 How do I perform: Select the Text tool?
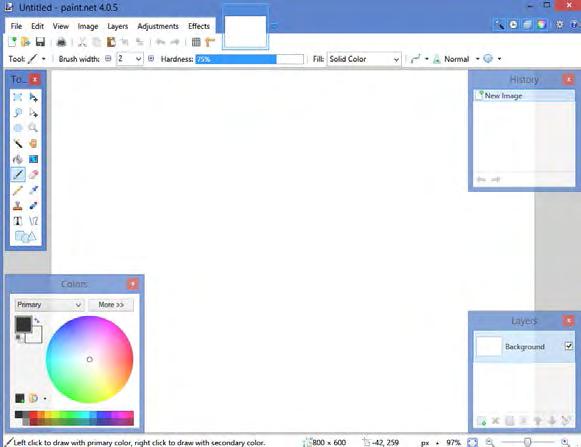click(x=17, y=221)
